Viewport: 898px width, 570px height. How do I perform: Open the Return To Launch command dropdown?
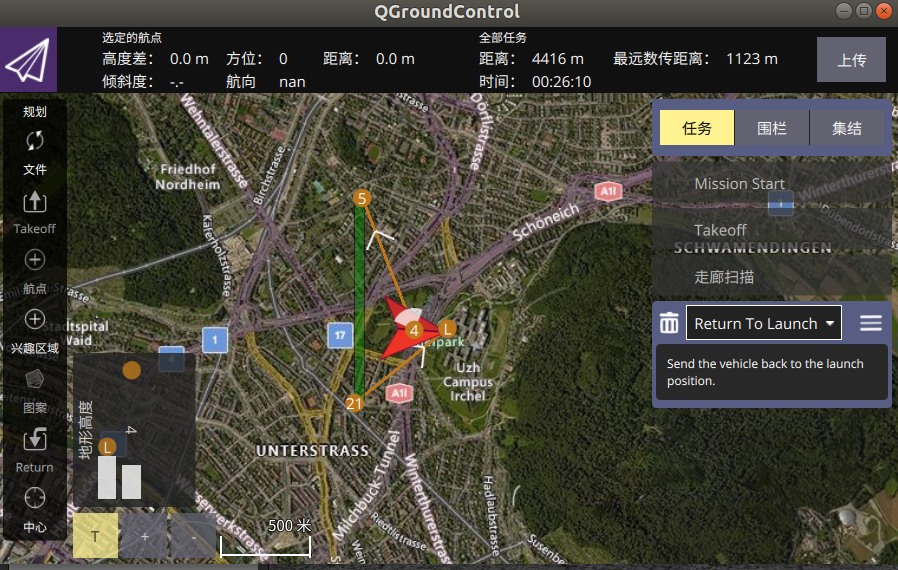click(763, 323)
